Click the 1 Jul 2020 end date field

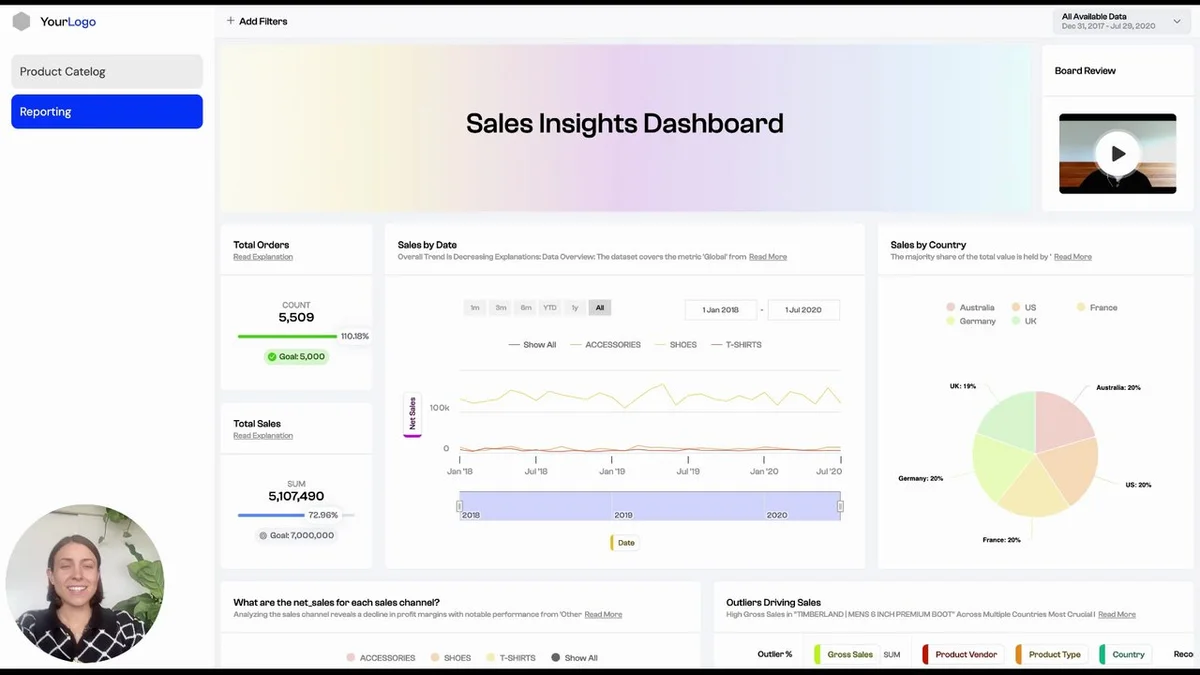pyautogui.click(x=803, y=309)
